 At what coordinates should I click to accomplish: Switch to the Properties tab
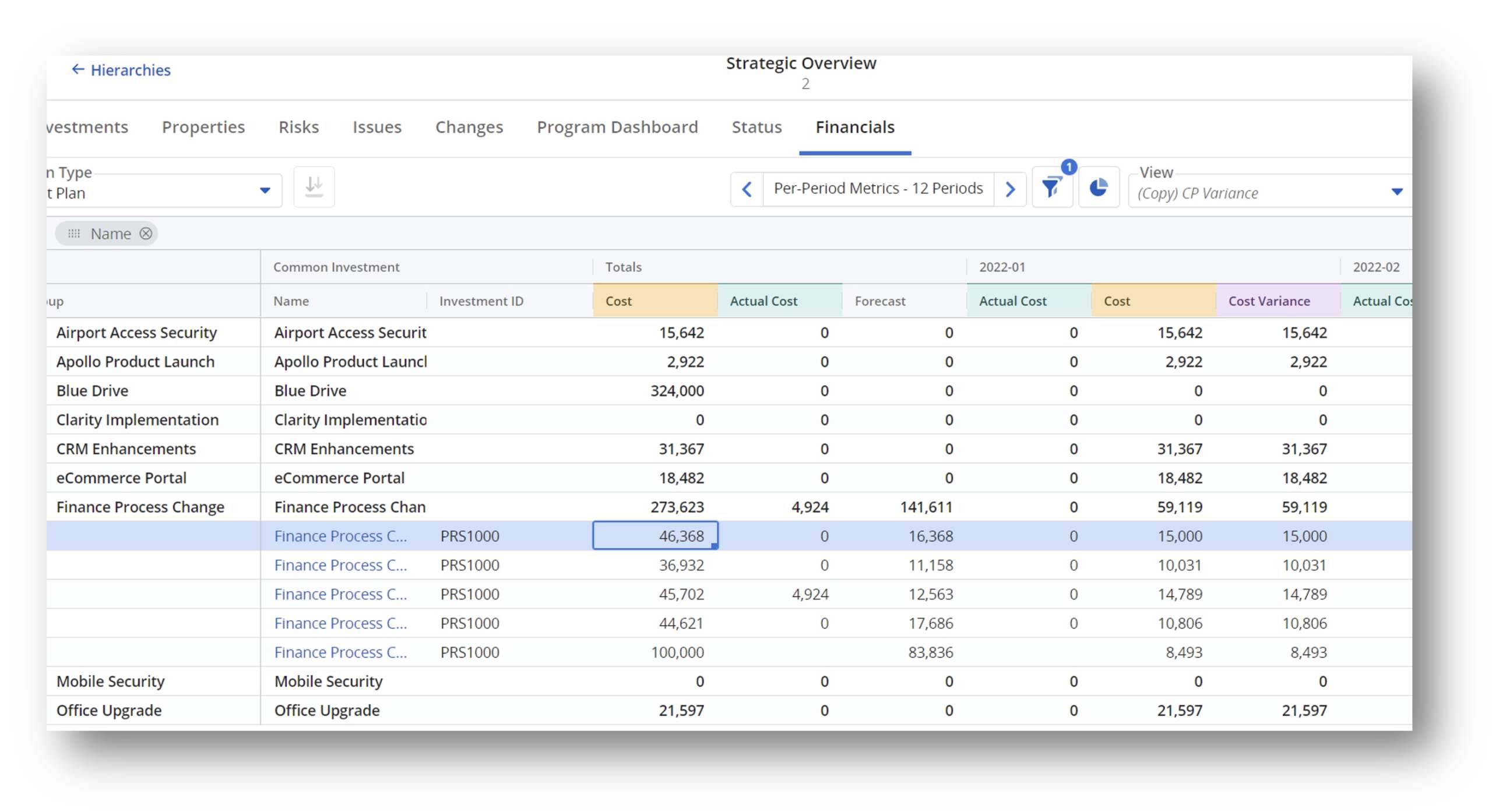203,127
